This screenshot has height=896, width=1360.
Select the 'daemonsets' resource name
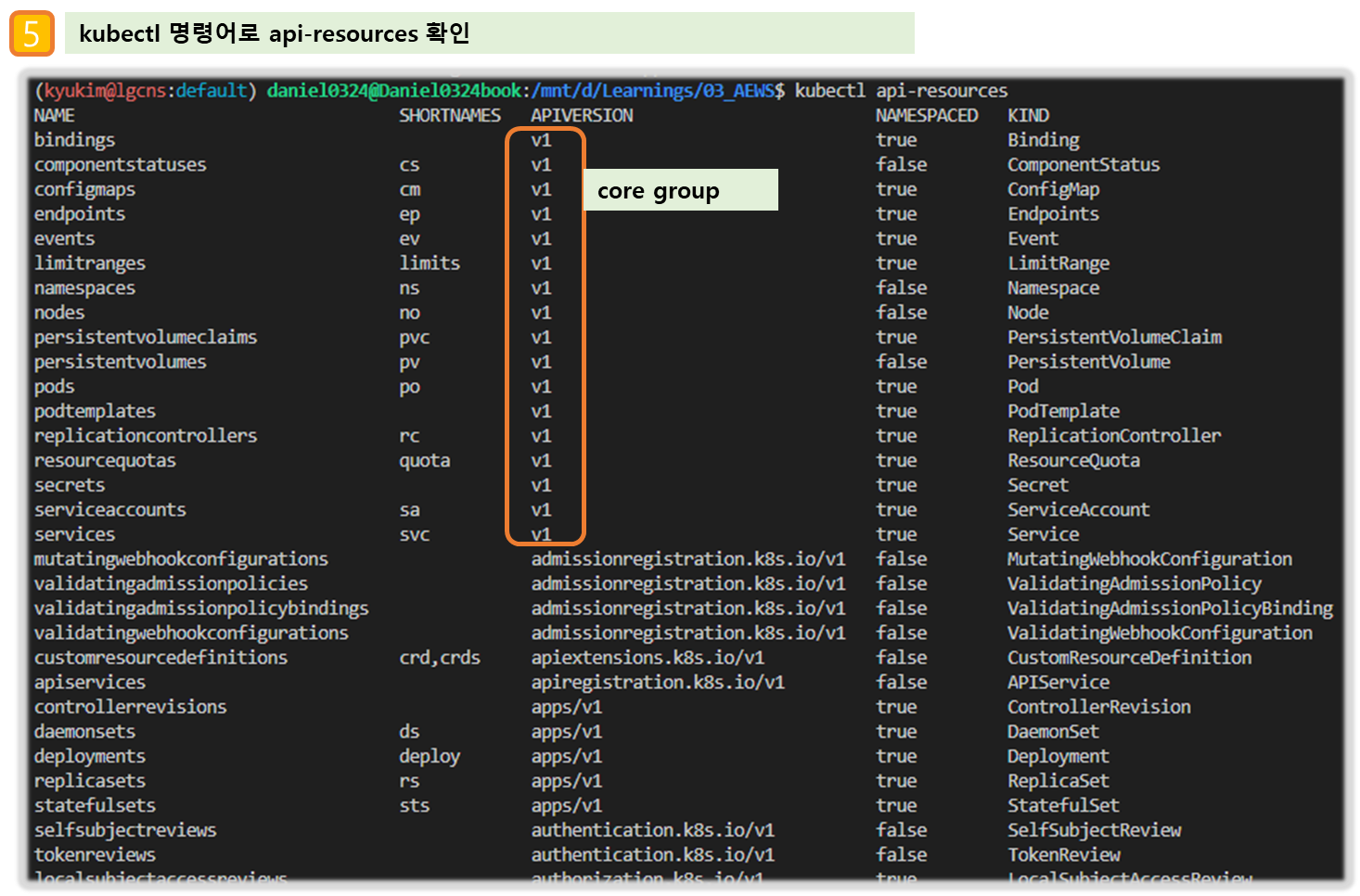tap(84, 732)
